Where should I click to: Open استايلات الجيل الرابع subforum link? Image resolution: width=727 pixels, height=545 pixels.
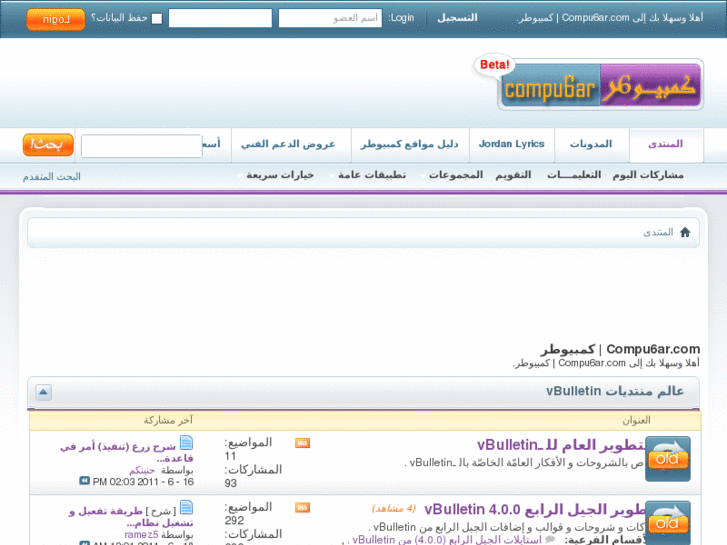click(x=447, y=540)
